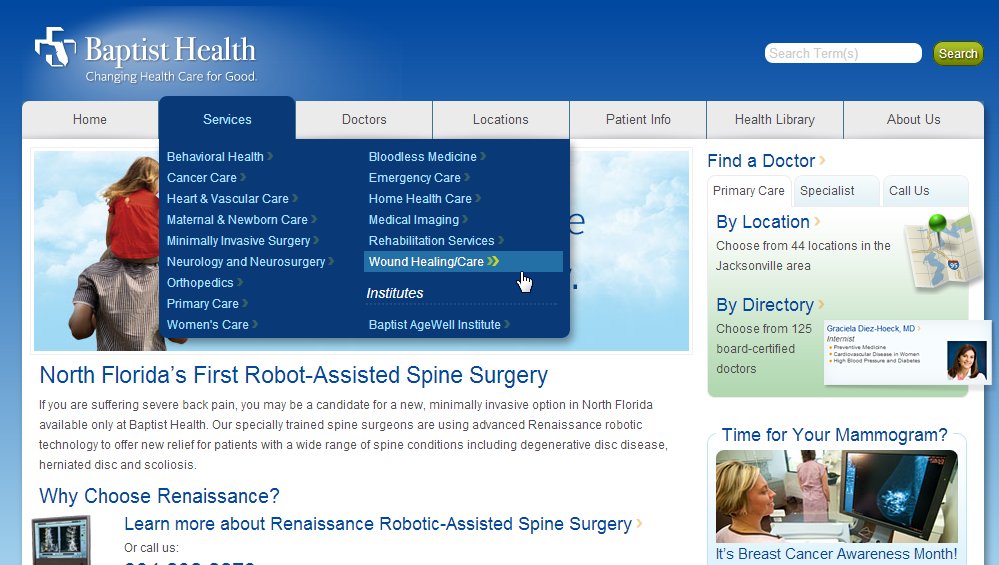Click into the Search Term(s) field
This screenshot has height=565, width=999.
(x=843, y=54)
